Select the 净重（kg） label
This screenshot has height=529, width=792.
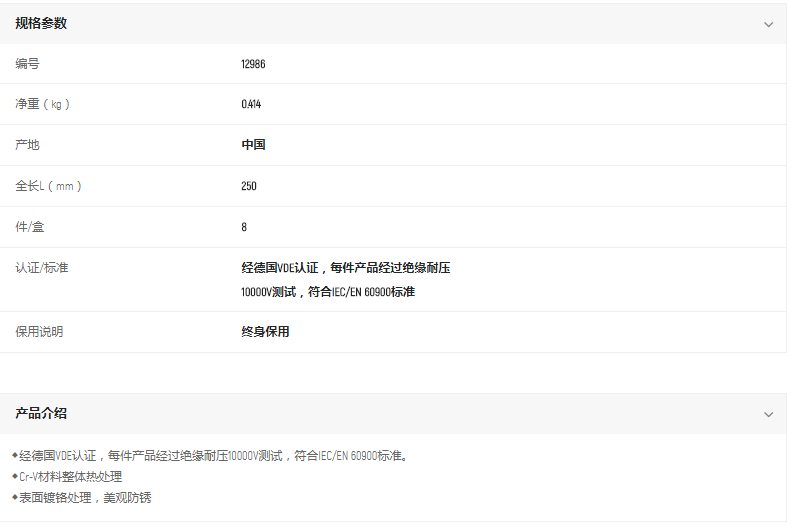tap(43, 104)
